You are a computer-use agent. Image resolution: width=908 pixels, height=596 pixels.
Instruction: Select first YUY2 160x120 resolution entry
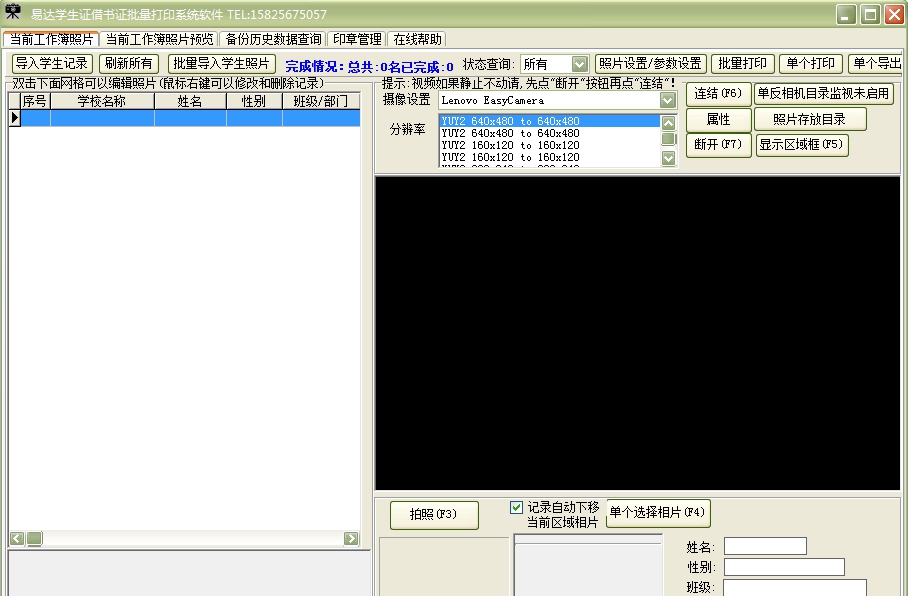tap(549, 145)
